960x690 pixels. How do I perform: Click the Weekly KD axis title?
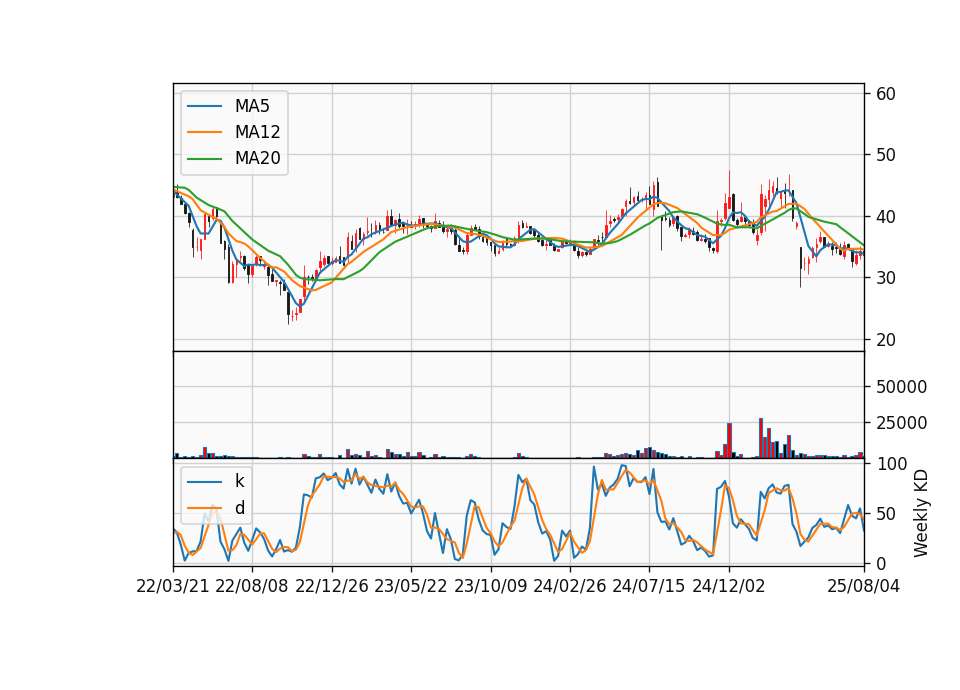[921, 513]
